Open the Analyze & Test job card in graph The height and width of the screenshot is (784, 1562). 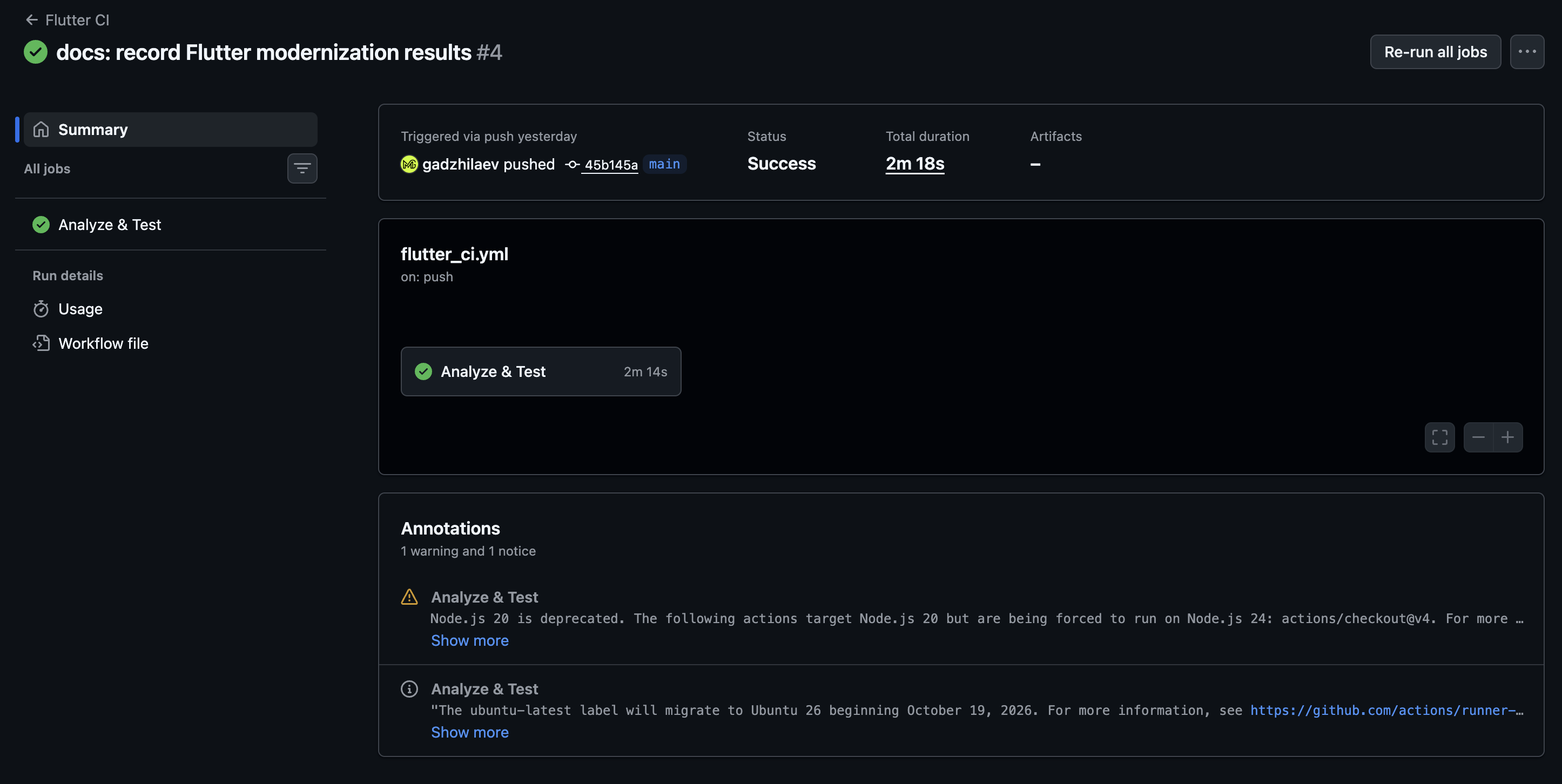541,371
